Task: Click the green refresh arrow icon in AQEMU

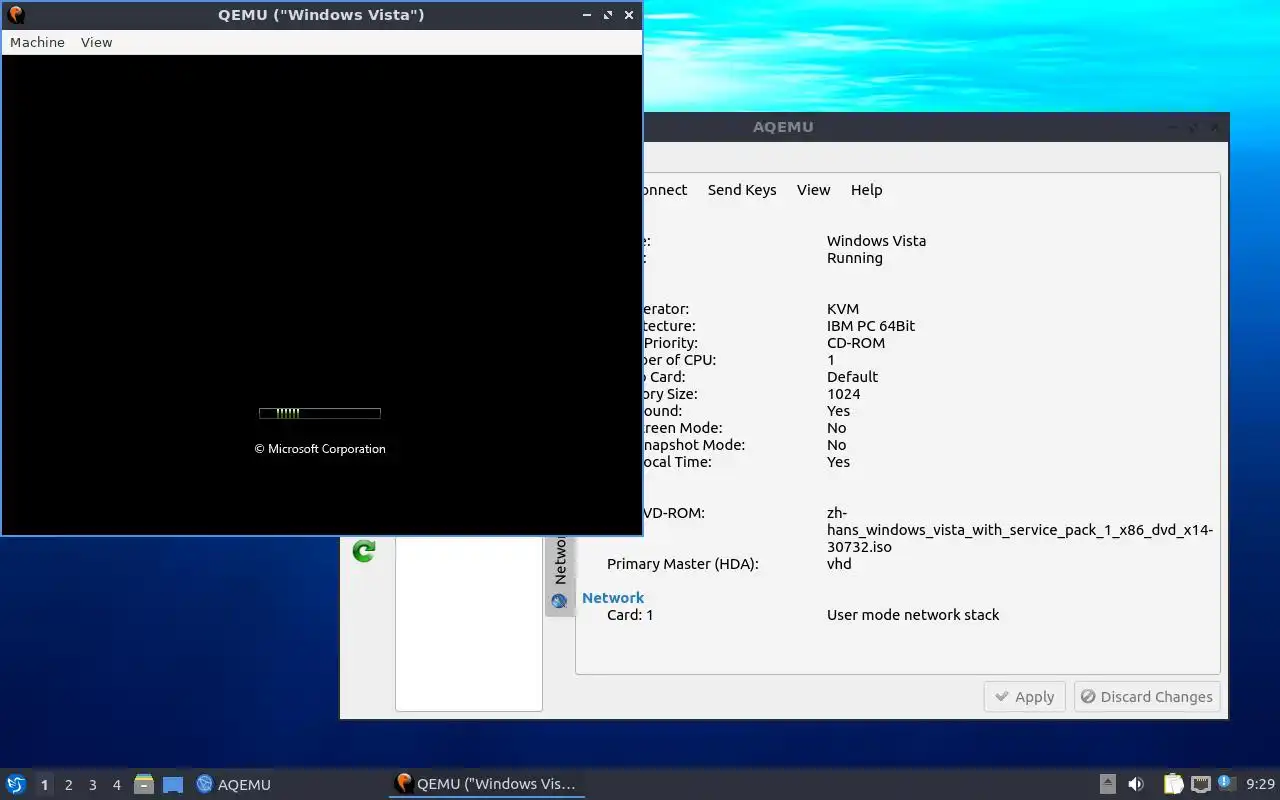Action: (x=364, y=551)
